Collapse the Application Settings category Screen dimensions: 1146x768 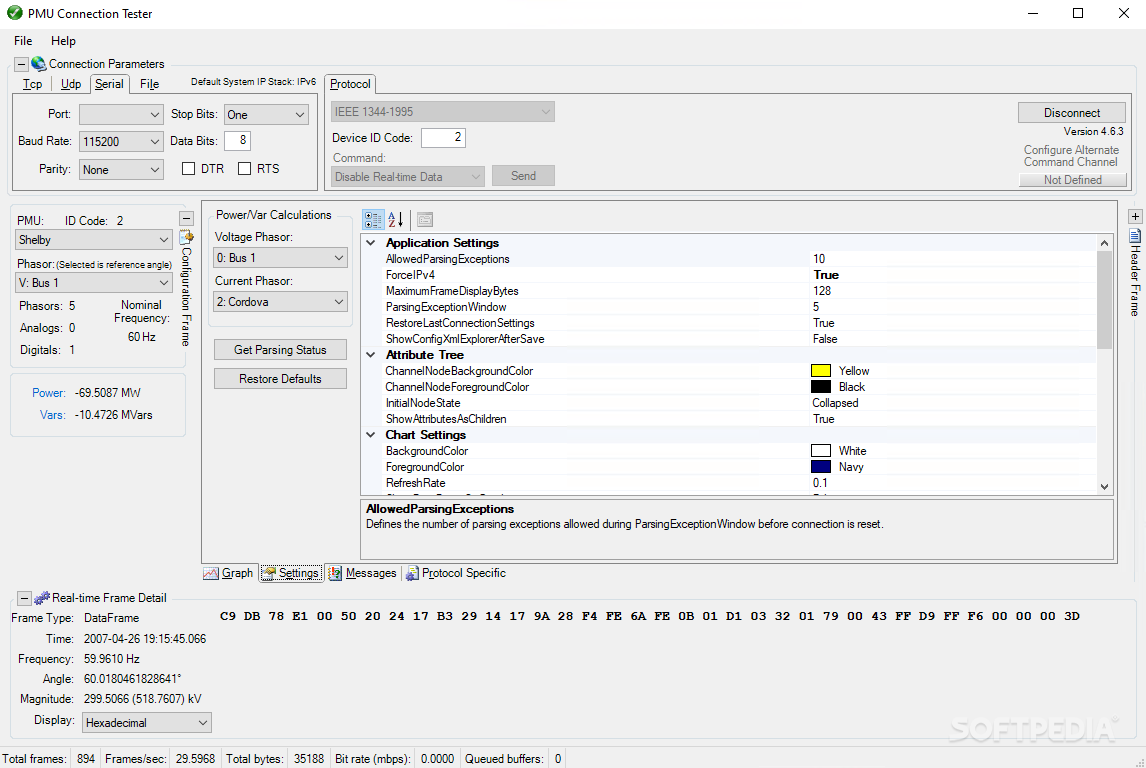[371, 243]
